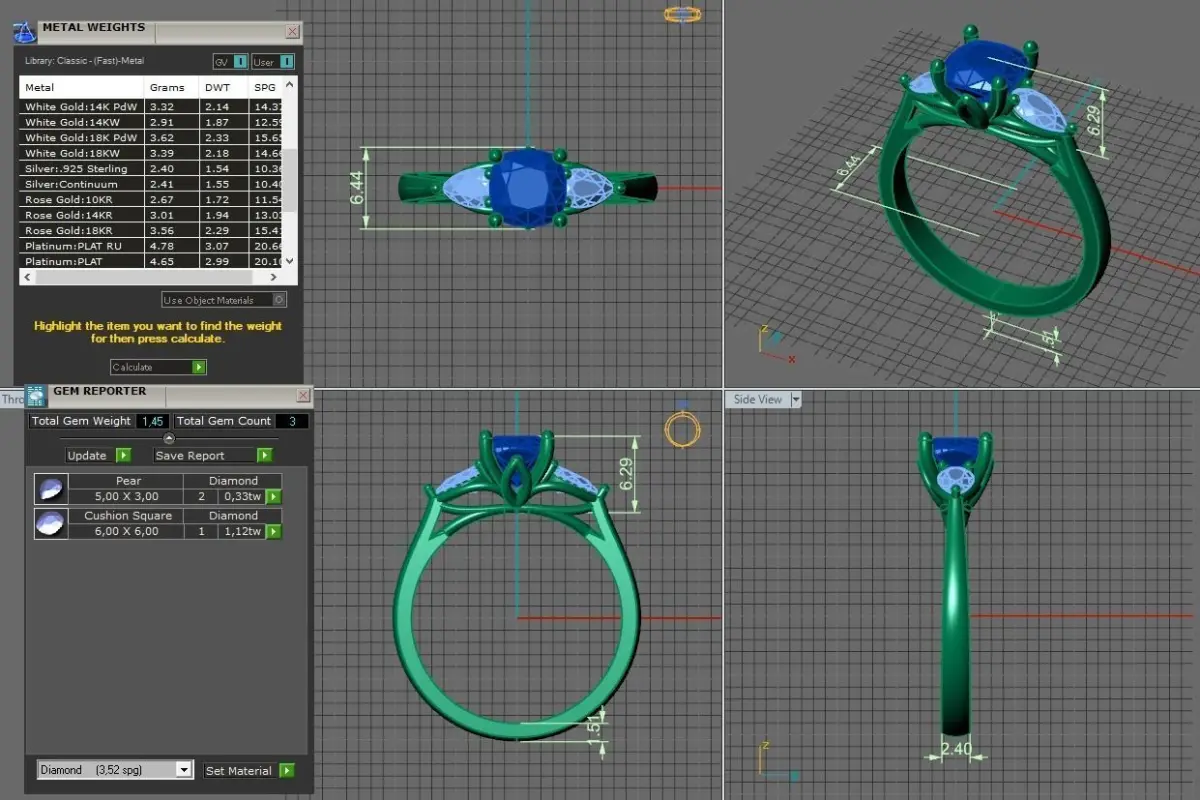Click the Calculate button
1200x800 pixels.
[158, 367]
